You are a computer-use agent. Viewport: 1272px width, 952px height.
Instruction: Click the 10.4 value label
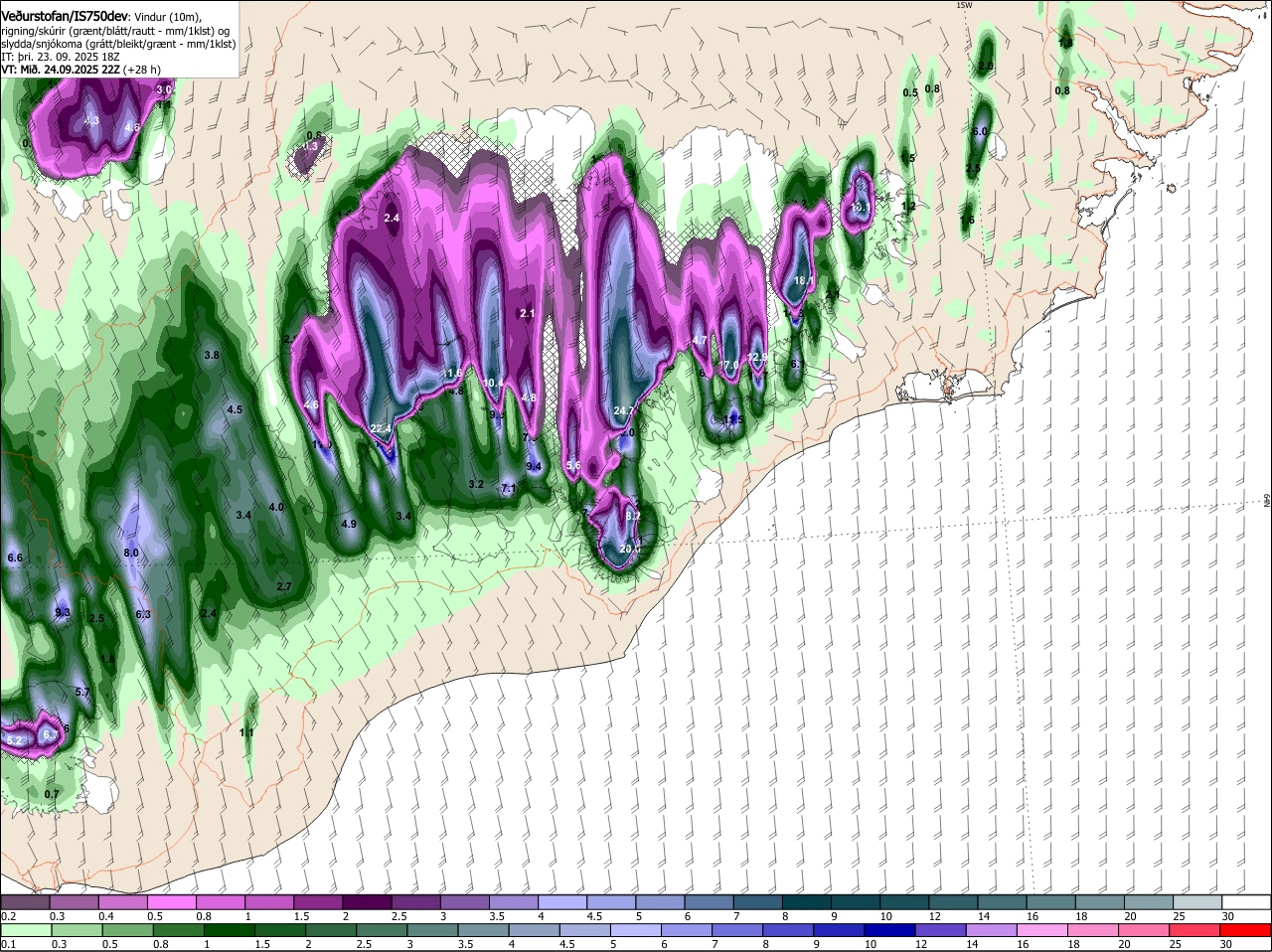494,383
